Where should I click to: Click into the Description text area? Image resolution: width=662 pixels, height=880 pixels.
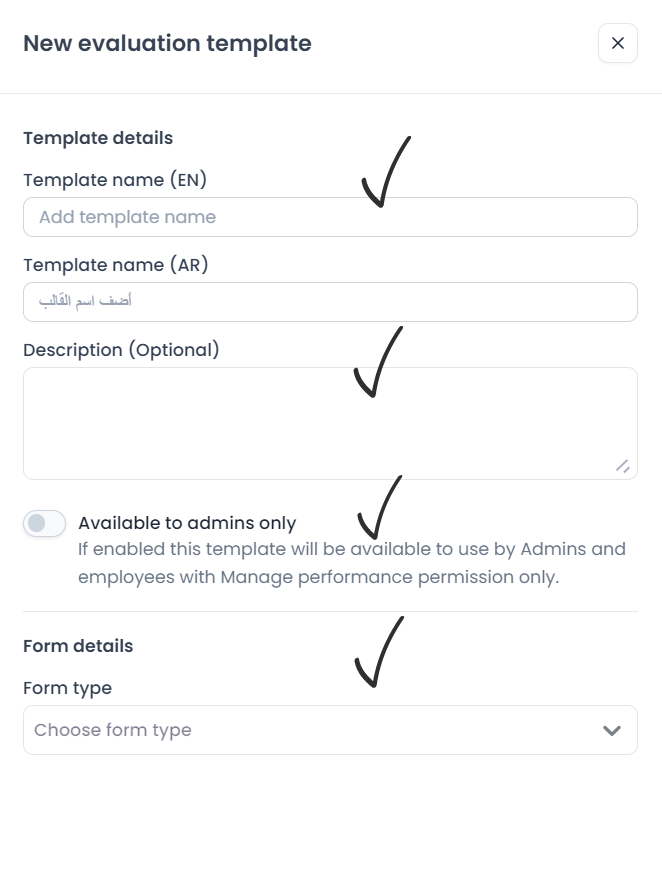coord(330,420)
